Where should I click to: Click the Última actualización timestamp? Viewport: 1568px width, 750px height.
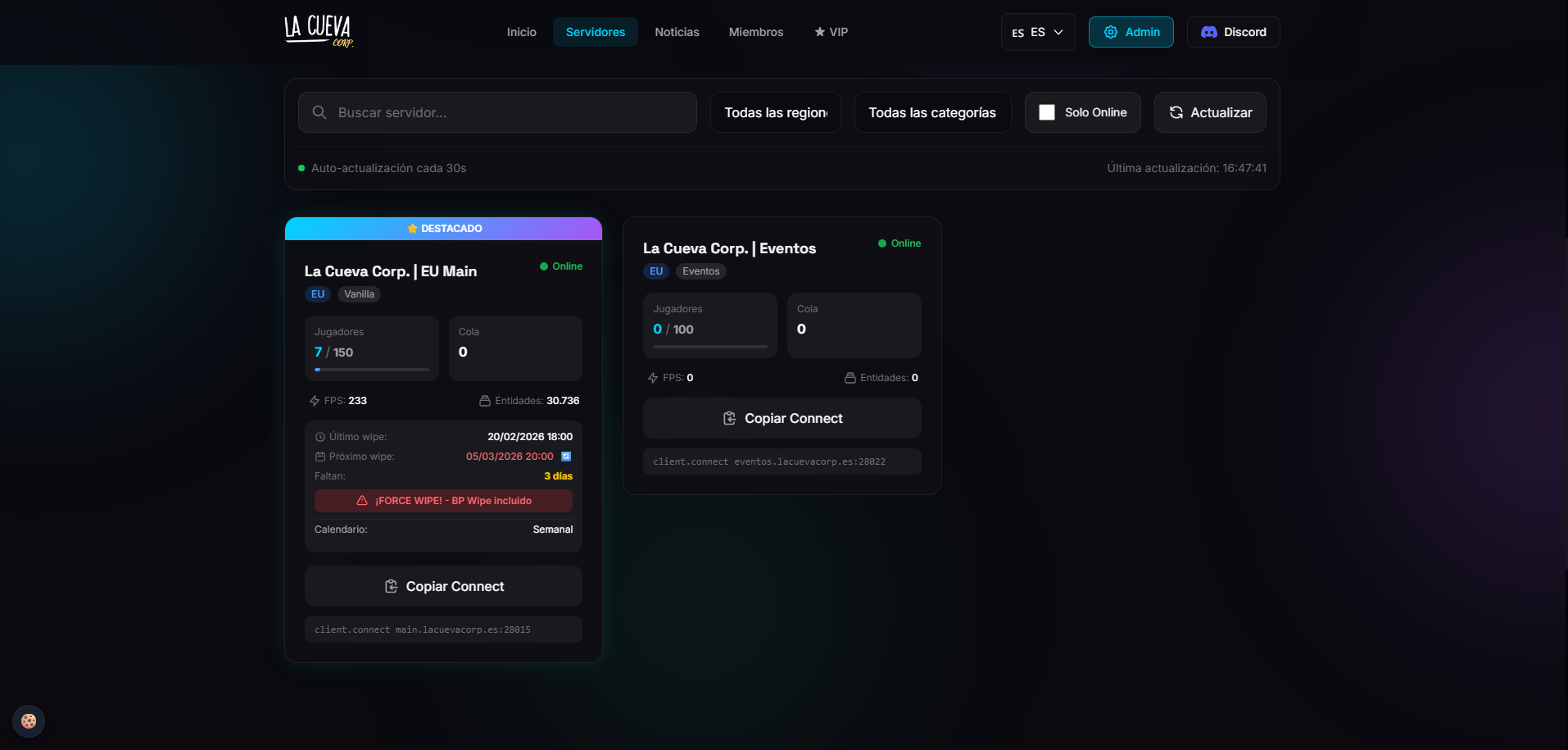point(1186,168)
